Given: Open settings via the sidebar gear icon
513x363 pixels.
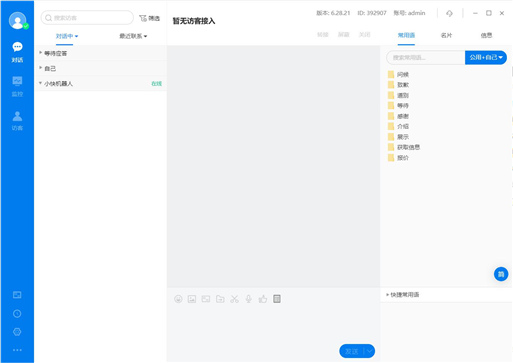Looking at the screenshot, I should click(17, 332).
